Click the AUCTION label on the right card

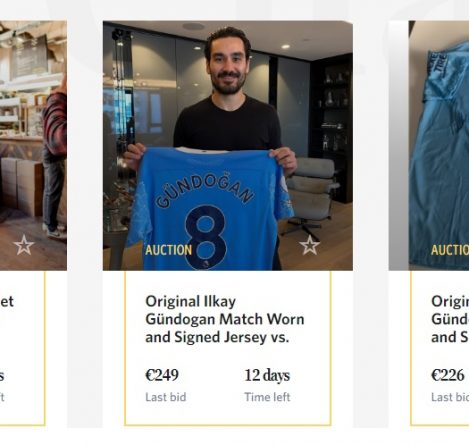pyautogui.click(x=450, y=250)
